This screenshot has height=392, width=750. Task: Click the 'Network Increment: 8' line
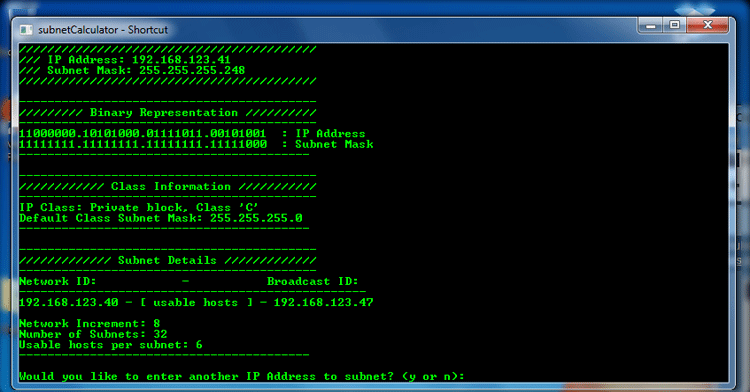click(x=89, y=324)
